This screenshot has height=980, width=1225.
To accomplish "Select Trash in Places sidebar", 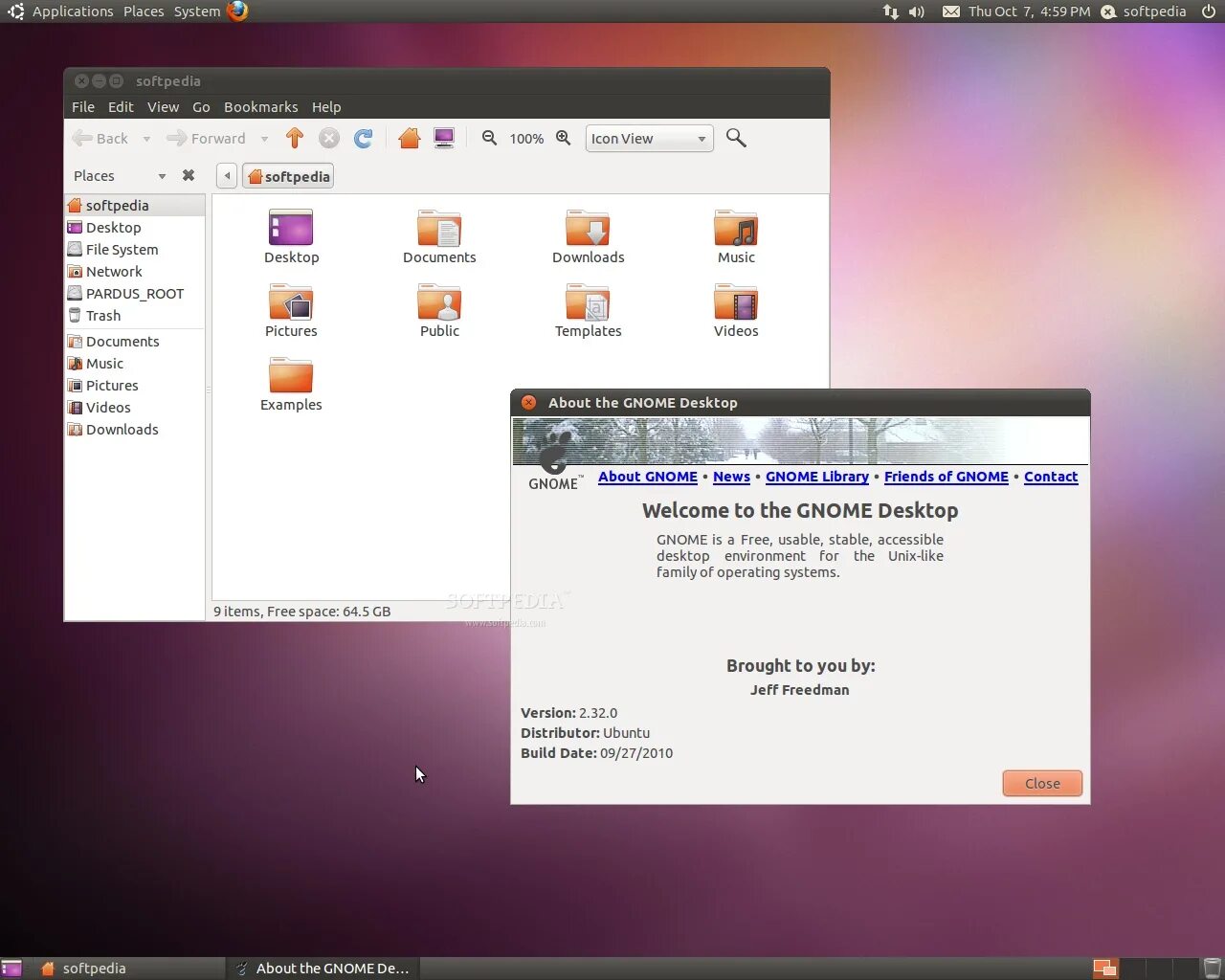I will 135,315.
